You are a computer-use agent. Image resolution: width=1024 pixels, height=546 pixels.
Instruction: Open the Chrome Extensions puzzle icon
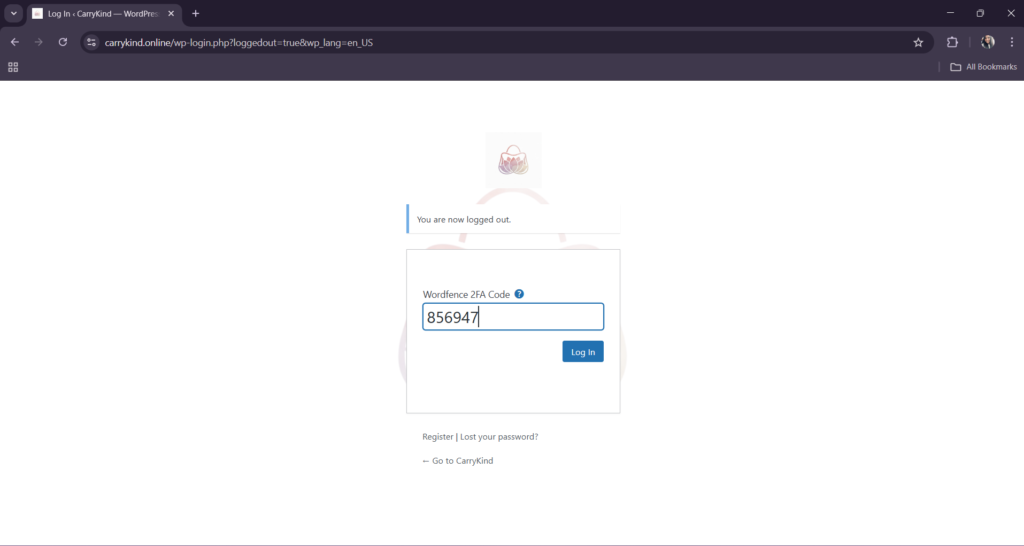pos(952,42)
